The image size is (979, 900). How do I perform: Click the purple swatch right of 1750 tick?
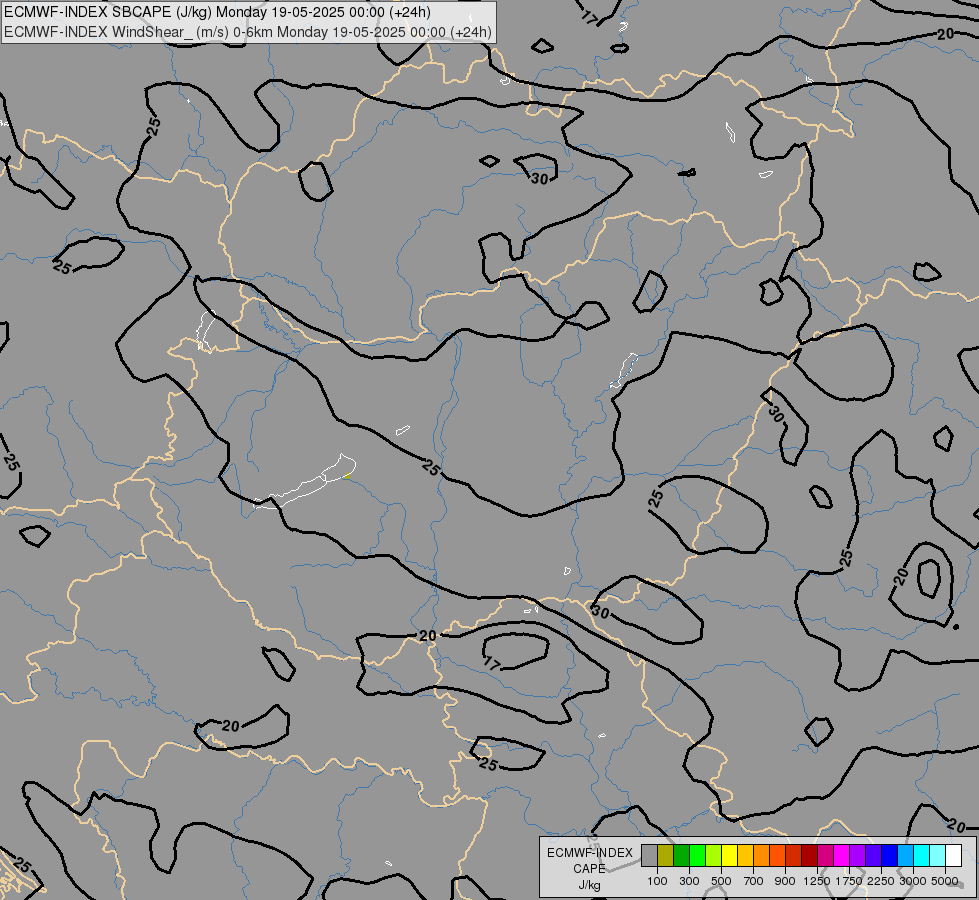pos(857,855)
